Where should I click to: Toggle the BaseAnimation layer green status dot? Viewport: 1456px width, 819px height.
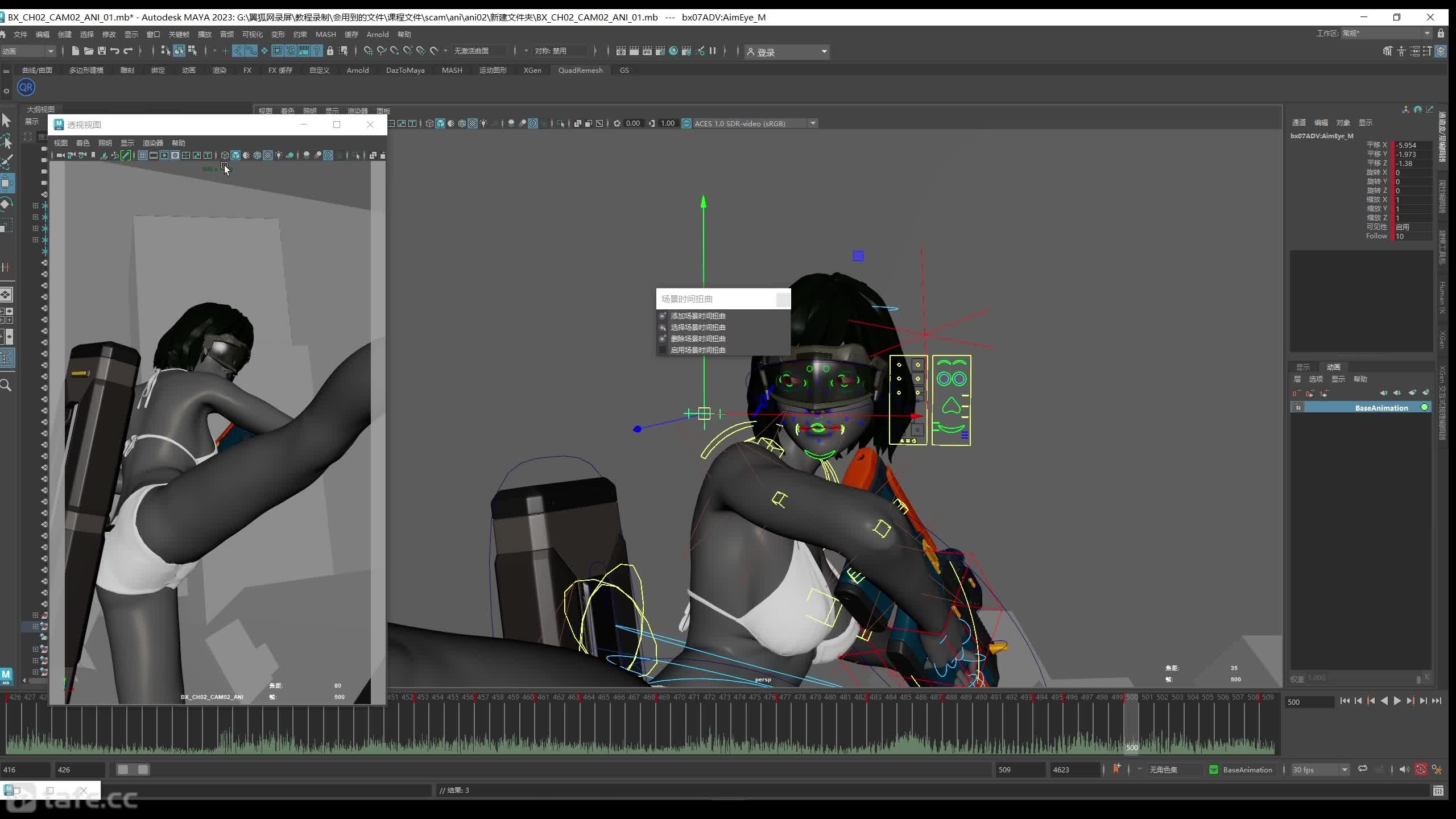pyautogui.click(x=1425, y=407)
